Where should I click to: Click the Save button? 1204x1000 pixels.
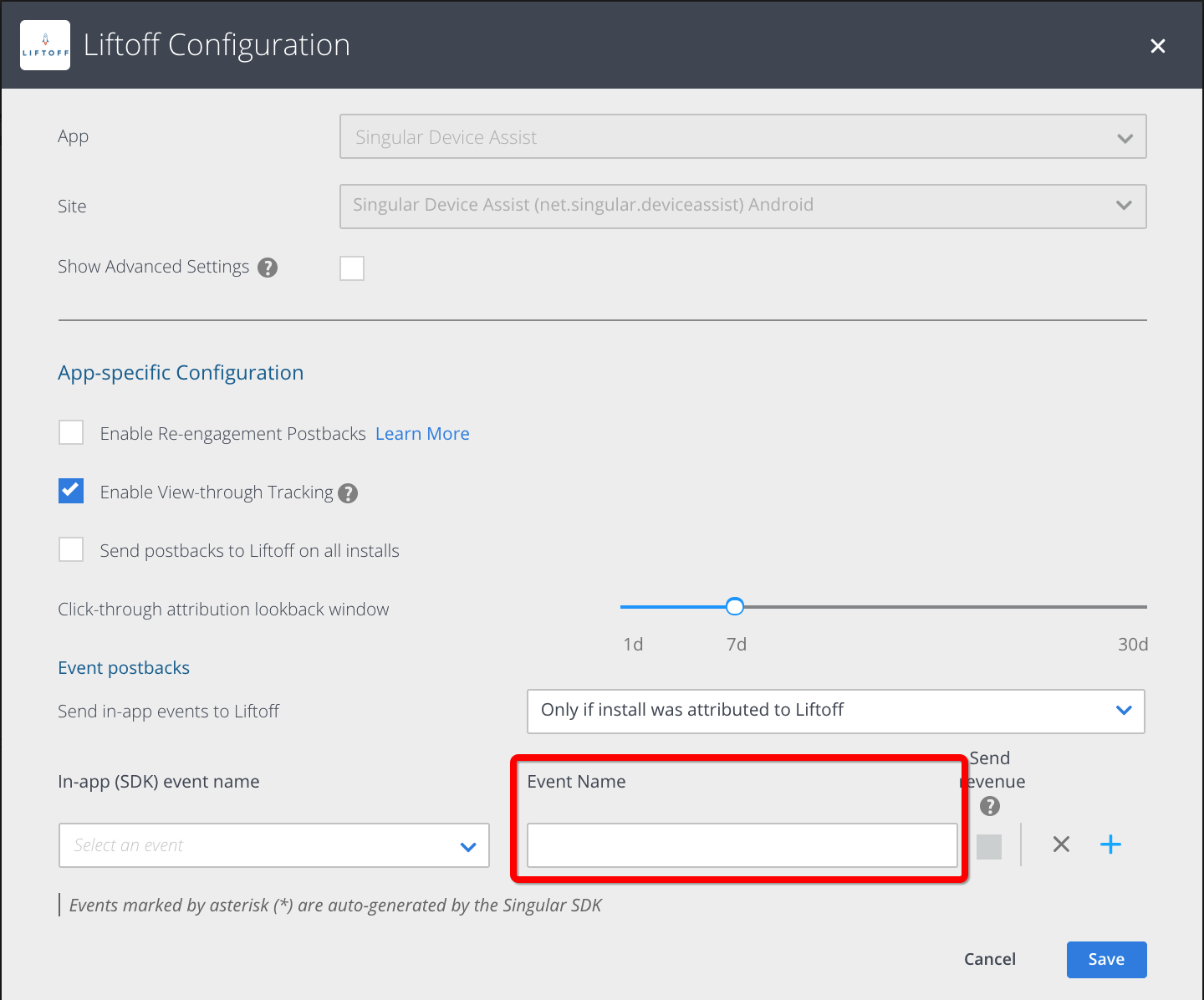[1106, 959]
